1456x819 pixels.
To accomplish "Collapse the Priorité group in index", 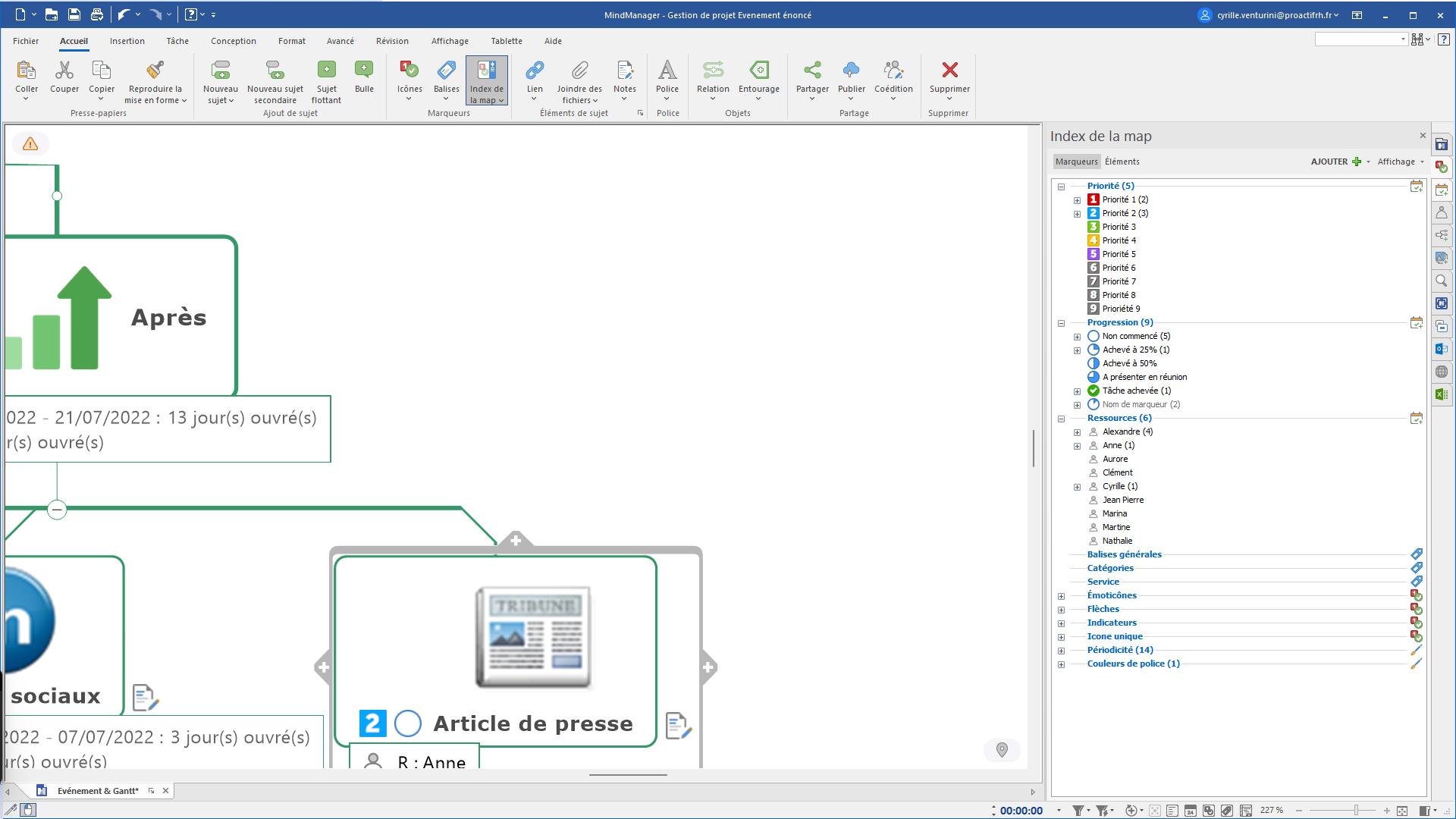I will coord(1062,187).
